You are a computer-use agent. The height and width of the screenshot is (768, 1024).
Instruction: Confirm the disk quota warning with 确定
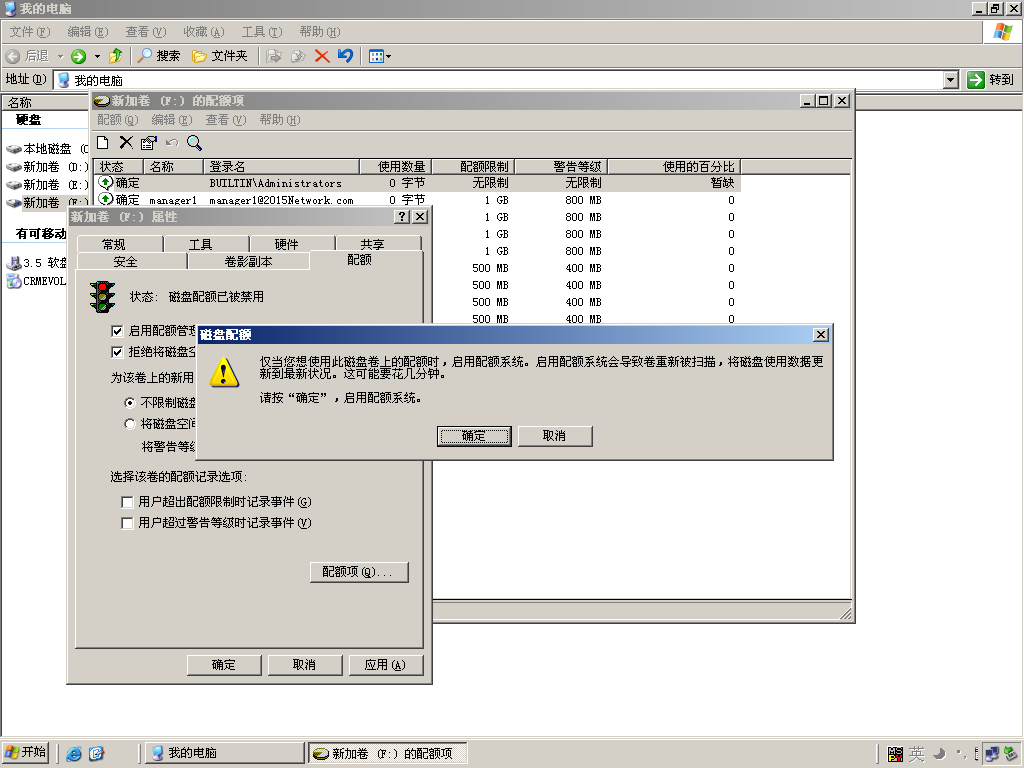474,436
